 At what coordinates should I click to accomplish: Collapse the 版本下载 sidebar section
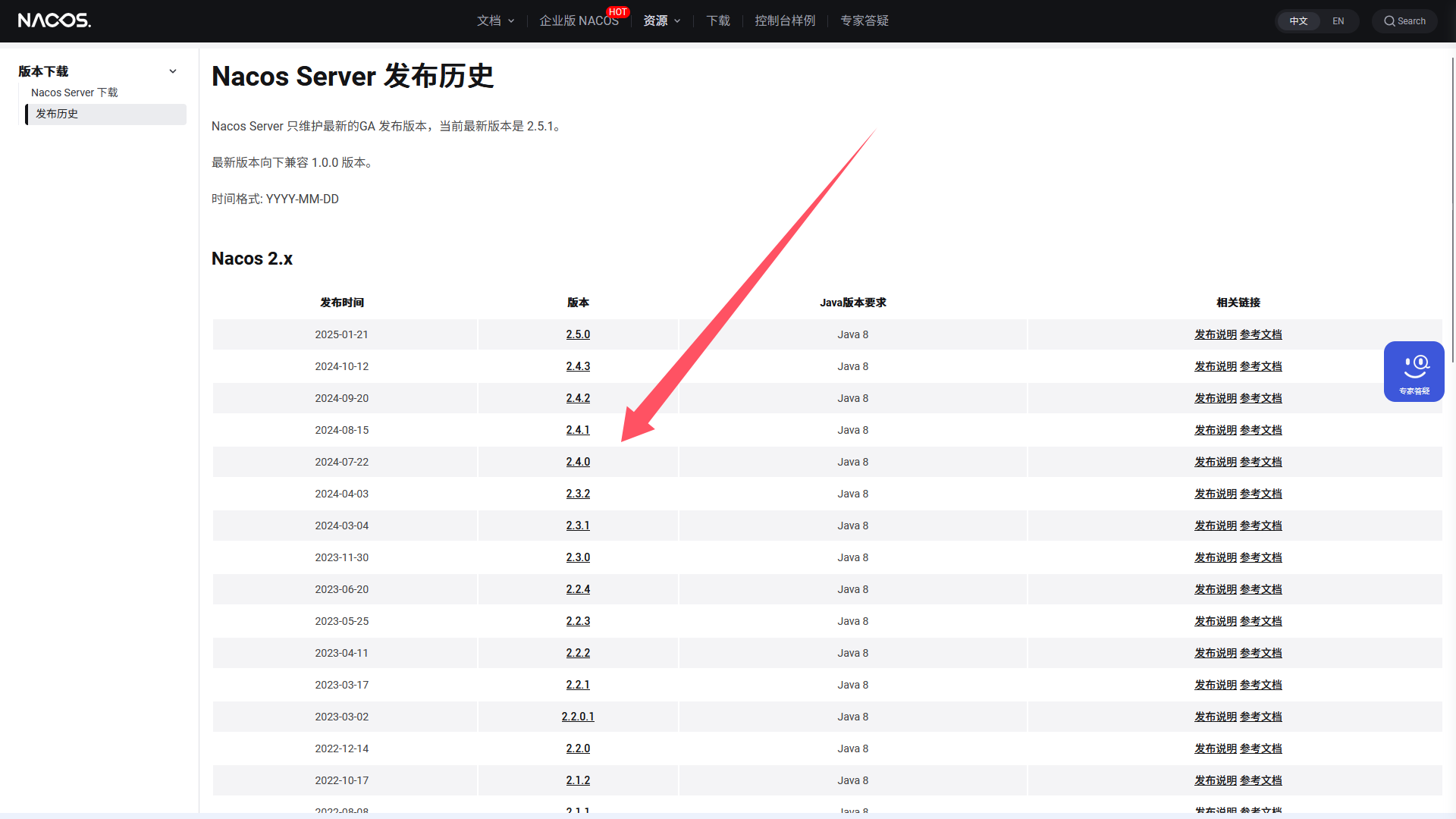(173, 71)
